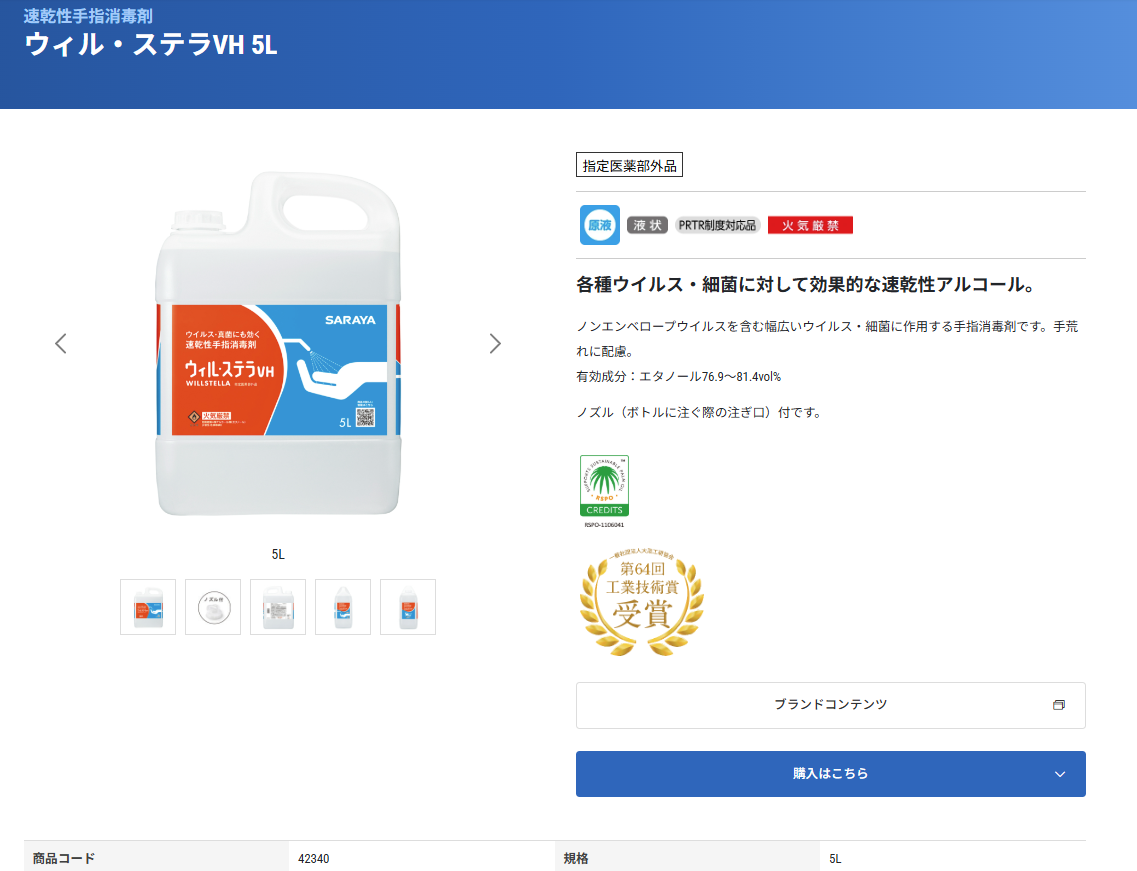Select the fourth side-view bottle thumbnail
1137x871 pixels.
coord(343,607)
